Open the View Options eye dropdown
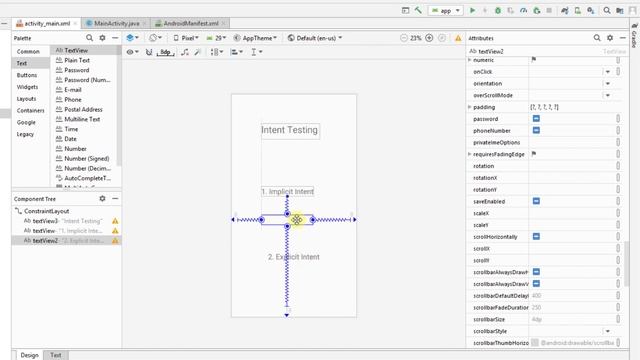The image size is (640, 360). point(132,52)
